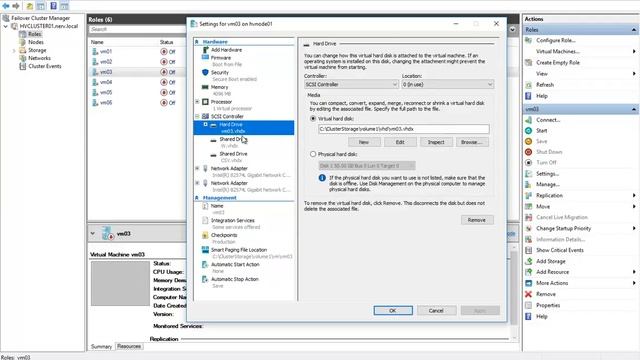Open the Name management item
640x360 pixels.
coord(217,206)
